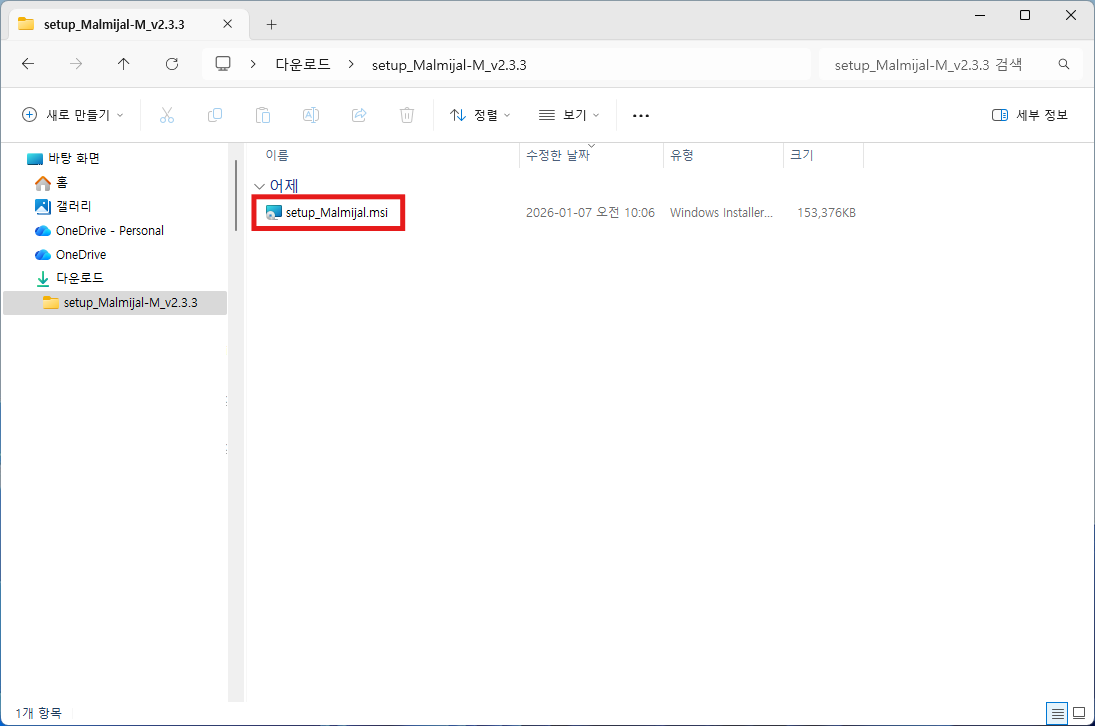1095x726 pixels.
Task: Collapse the 어제 group
Action: [x=259, y=186]
